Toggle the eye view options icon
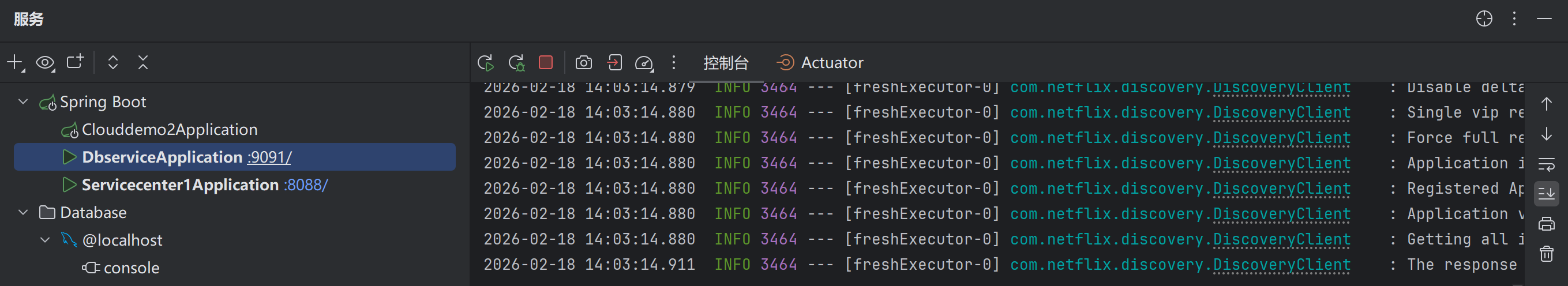The width and height of the screenshot is (1568, 286). click(x=45, y=62)
